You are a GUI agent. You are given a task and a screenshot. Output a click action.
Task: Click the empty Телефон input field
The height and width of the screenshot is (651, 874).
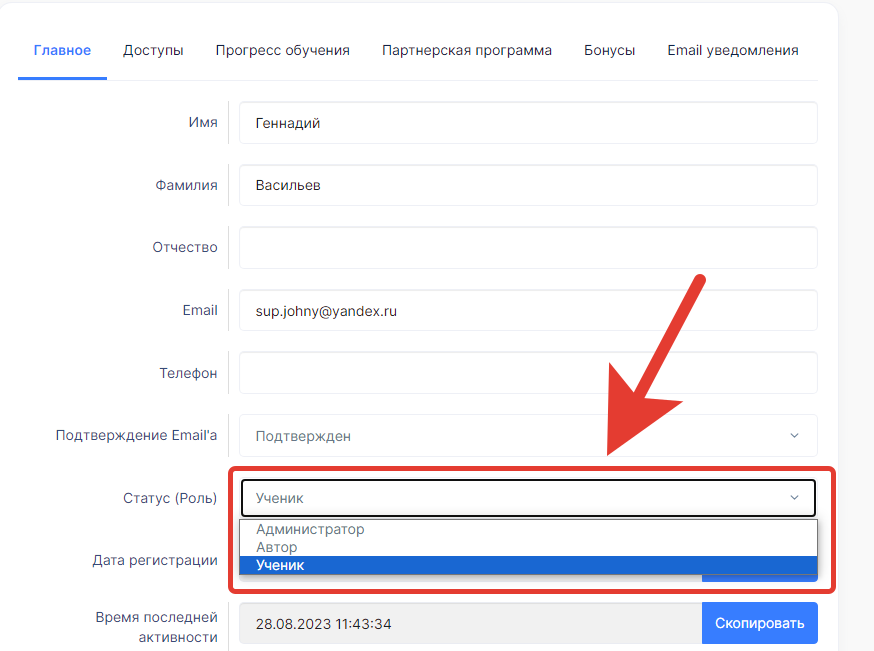point(527,373)
